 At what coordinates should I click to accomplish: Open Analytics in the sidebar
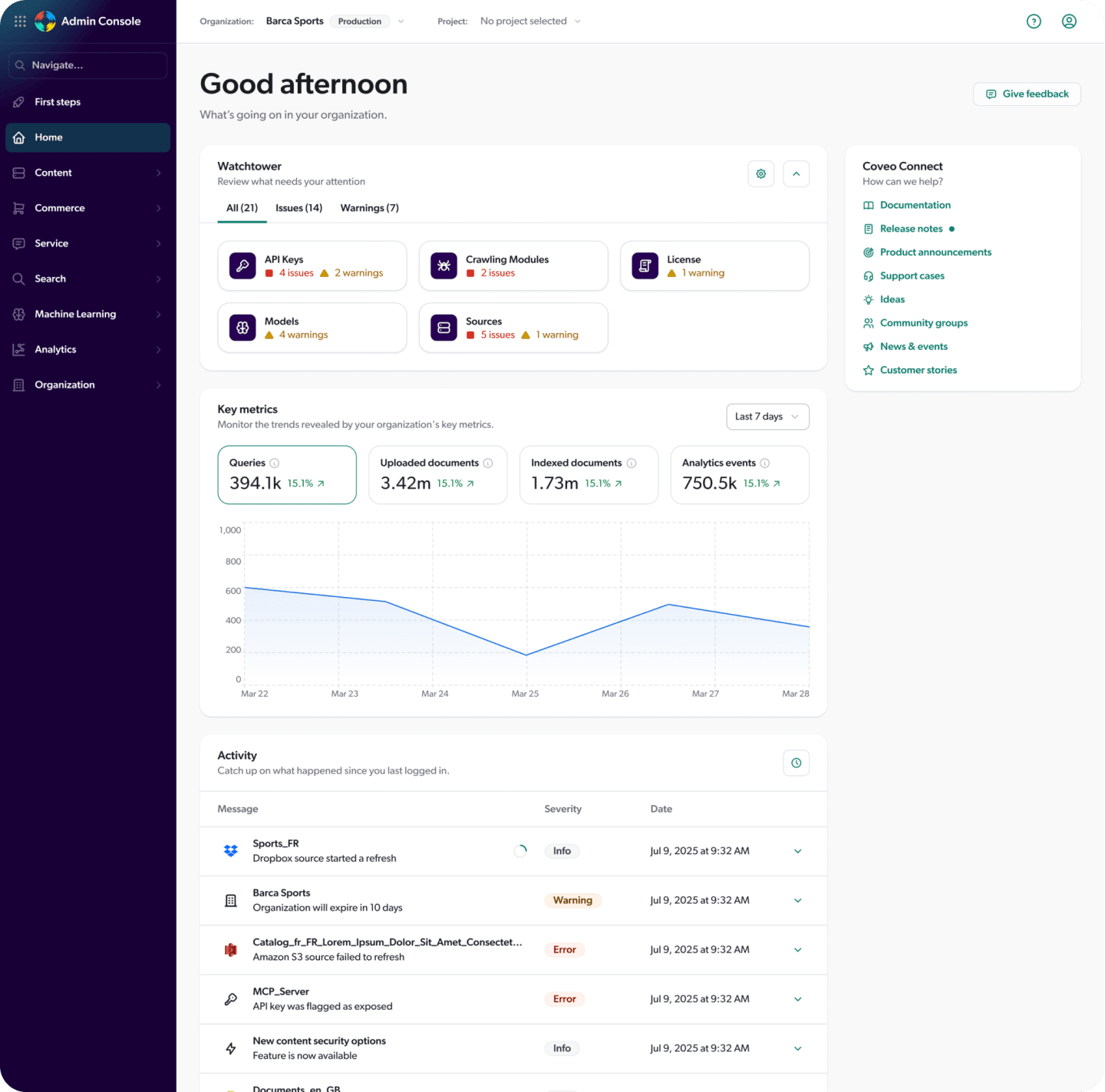pyautogui.click(x=87, y=349)
